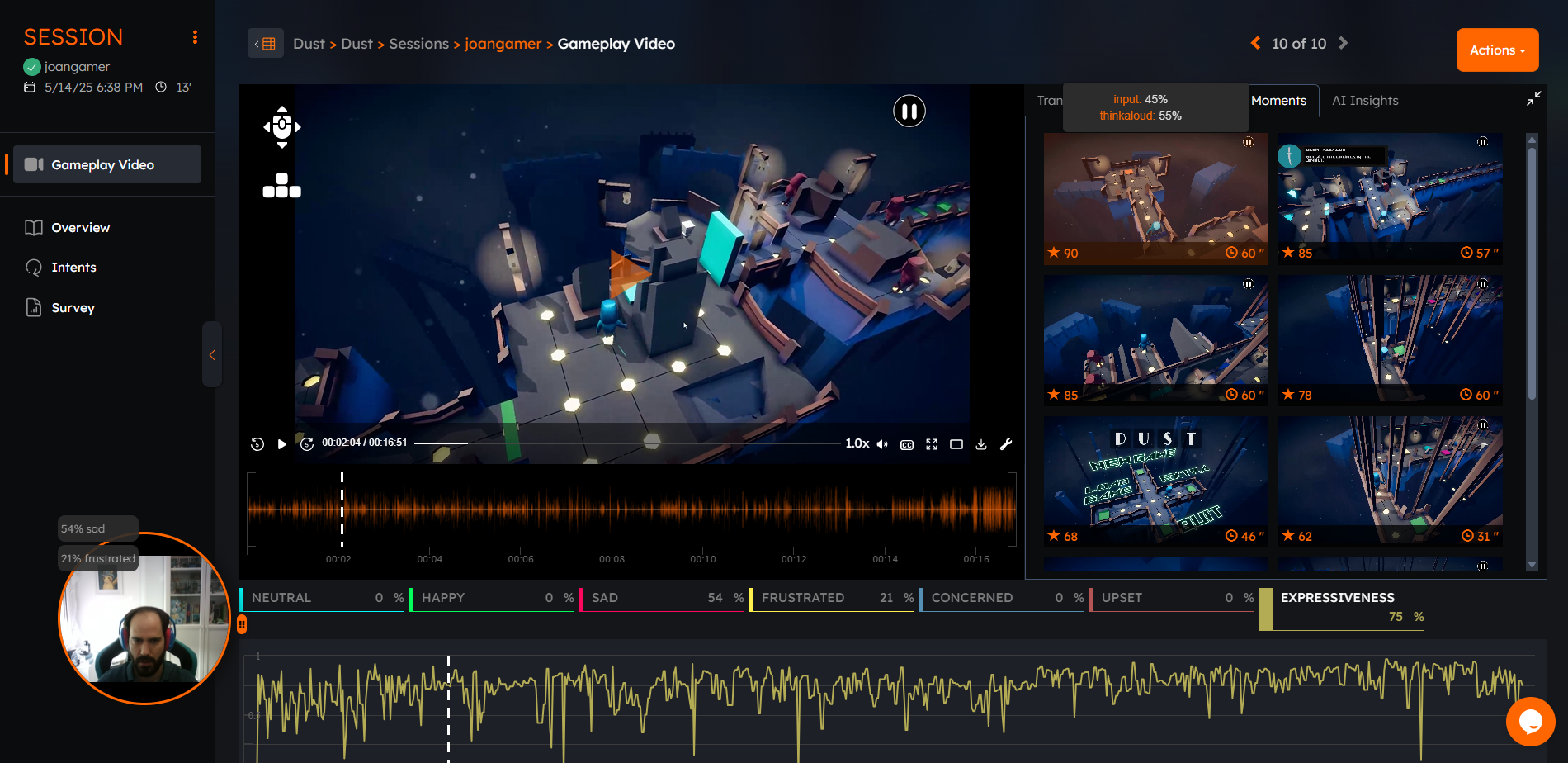The width and height of the screenshot is (1568, 763).
Task: Click the Sessions breadcrumb link
Action: [419, 44]
